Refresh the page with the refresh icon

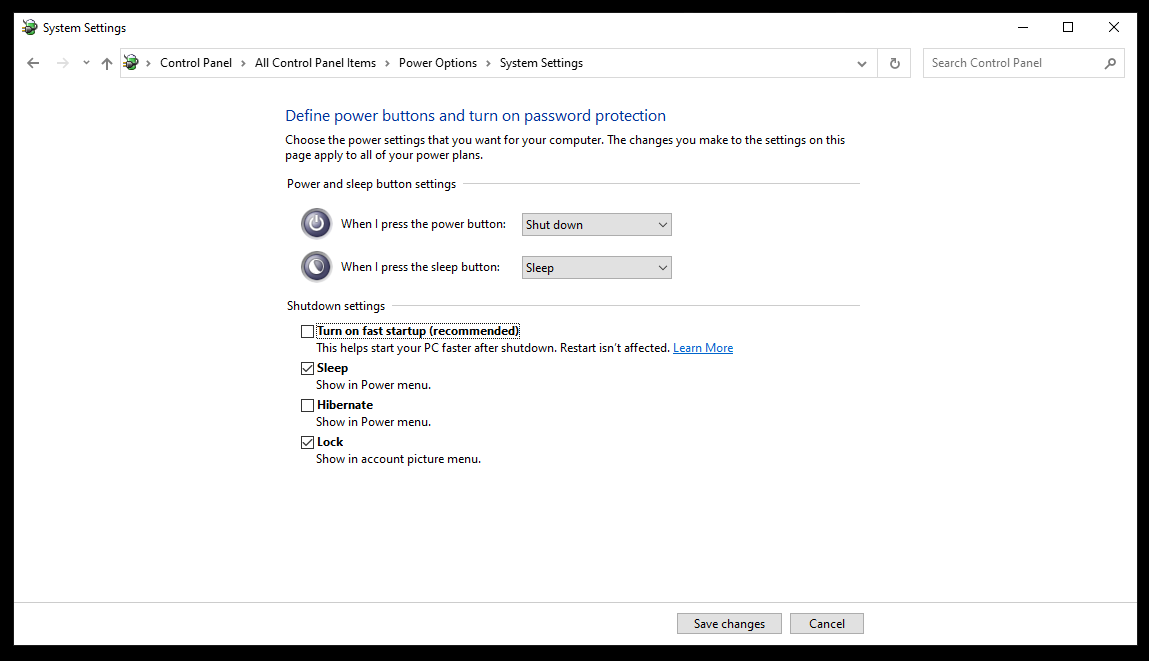[x=895, y=63]
